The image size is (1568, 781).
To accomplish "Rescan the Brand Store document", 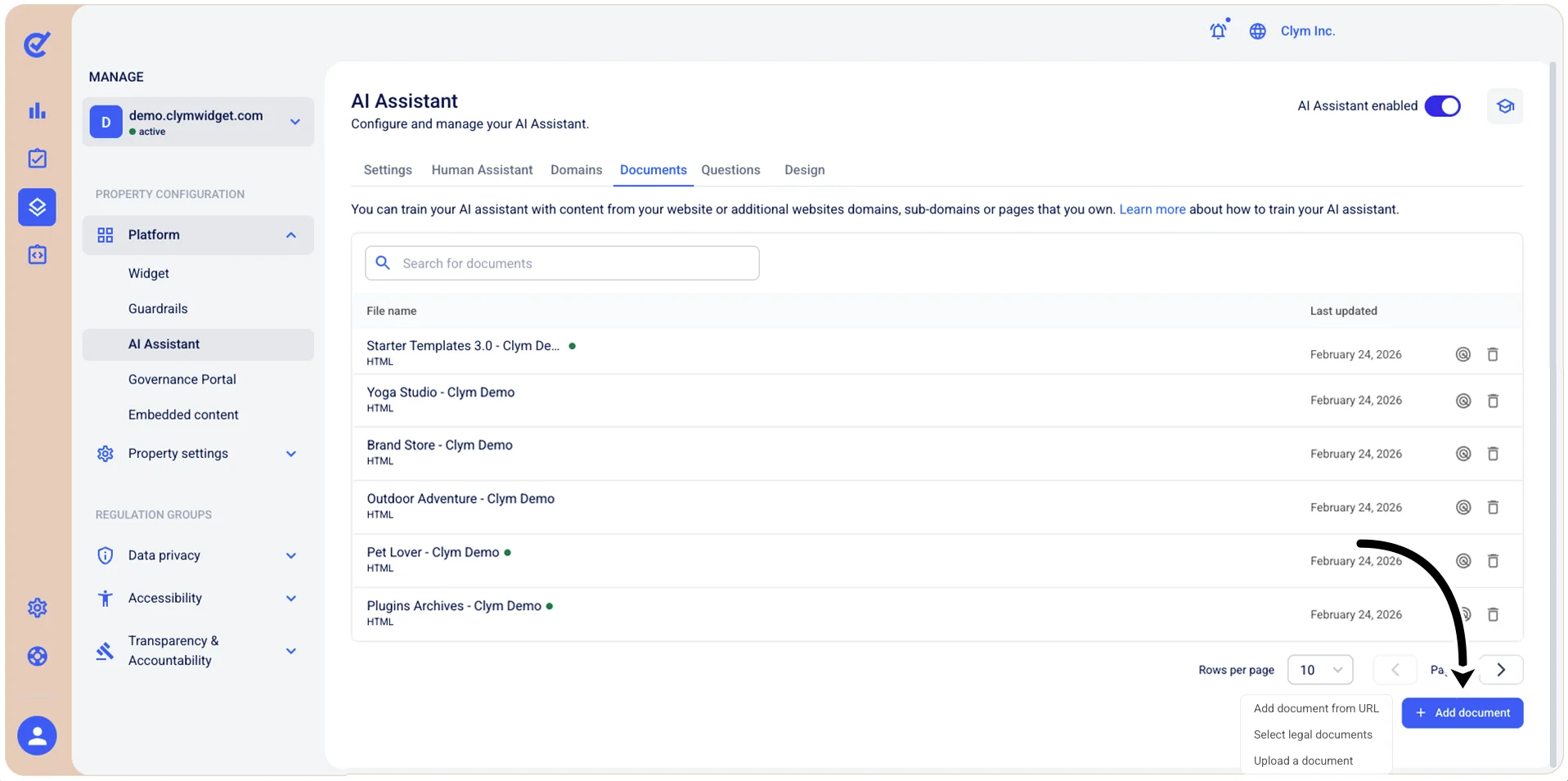I will (x=1463, y=454).
